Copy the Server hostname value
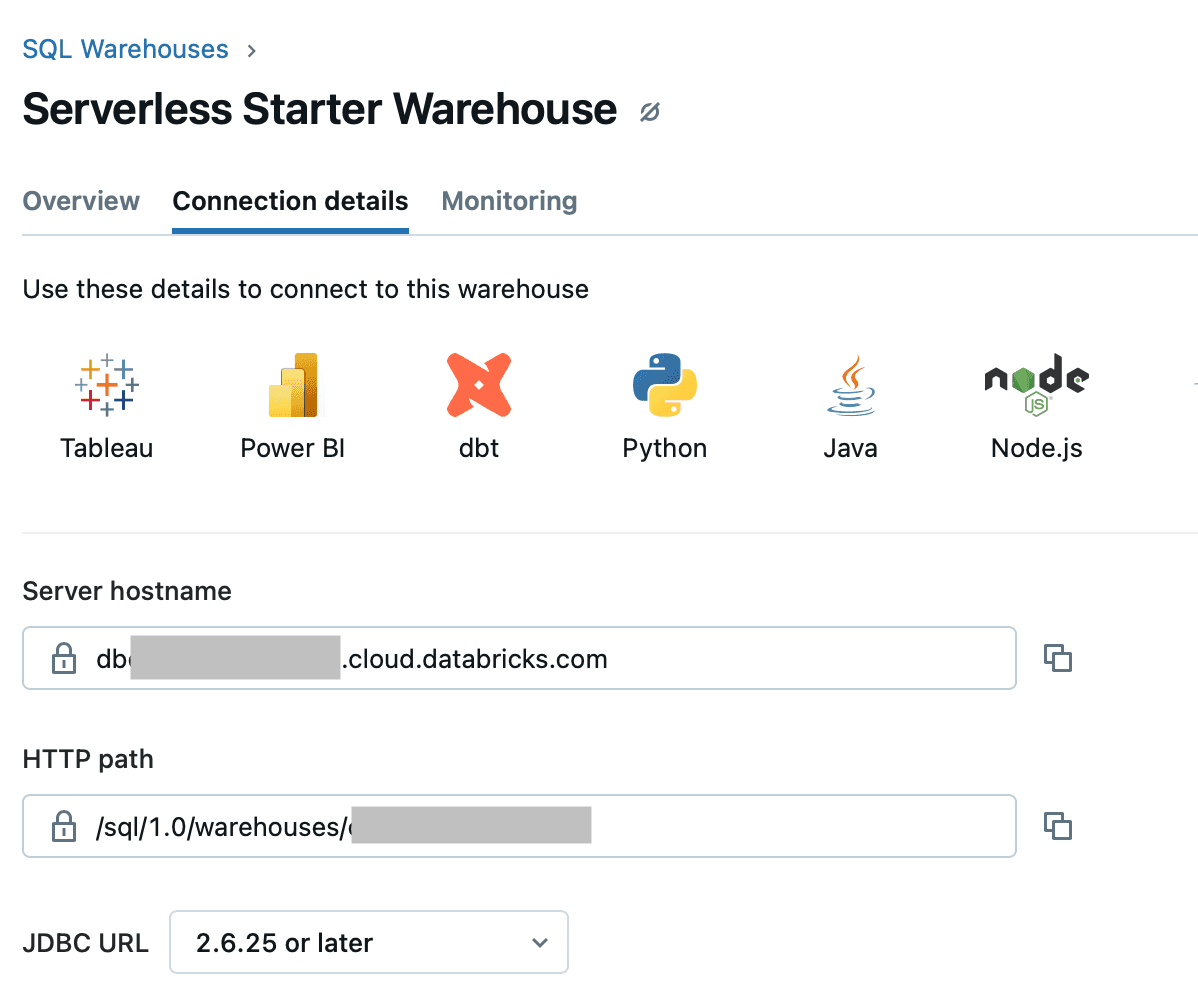The height and width of the screenshot is (994, 1198). [1058, 658]
